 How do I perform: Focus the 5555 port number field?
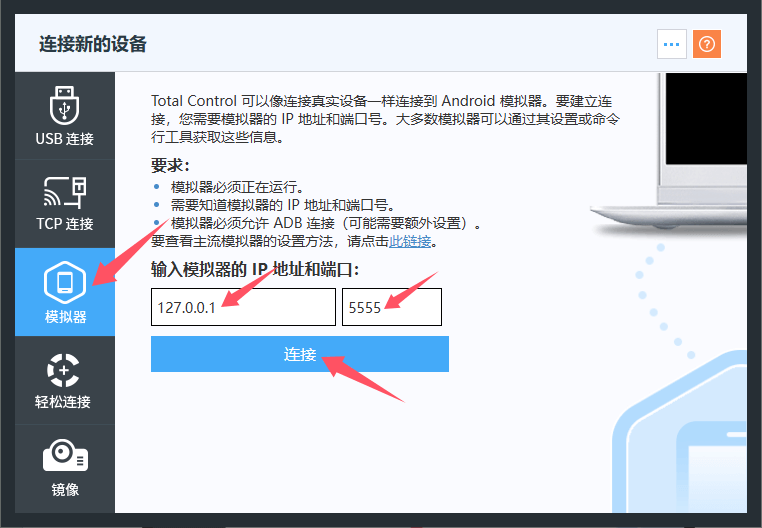392,307
